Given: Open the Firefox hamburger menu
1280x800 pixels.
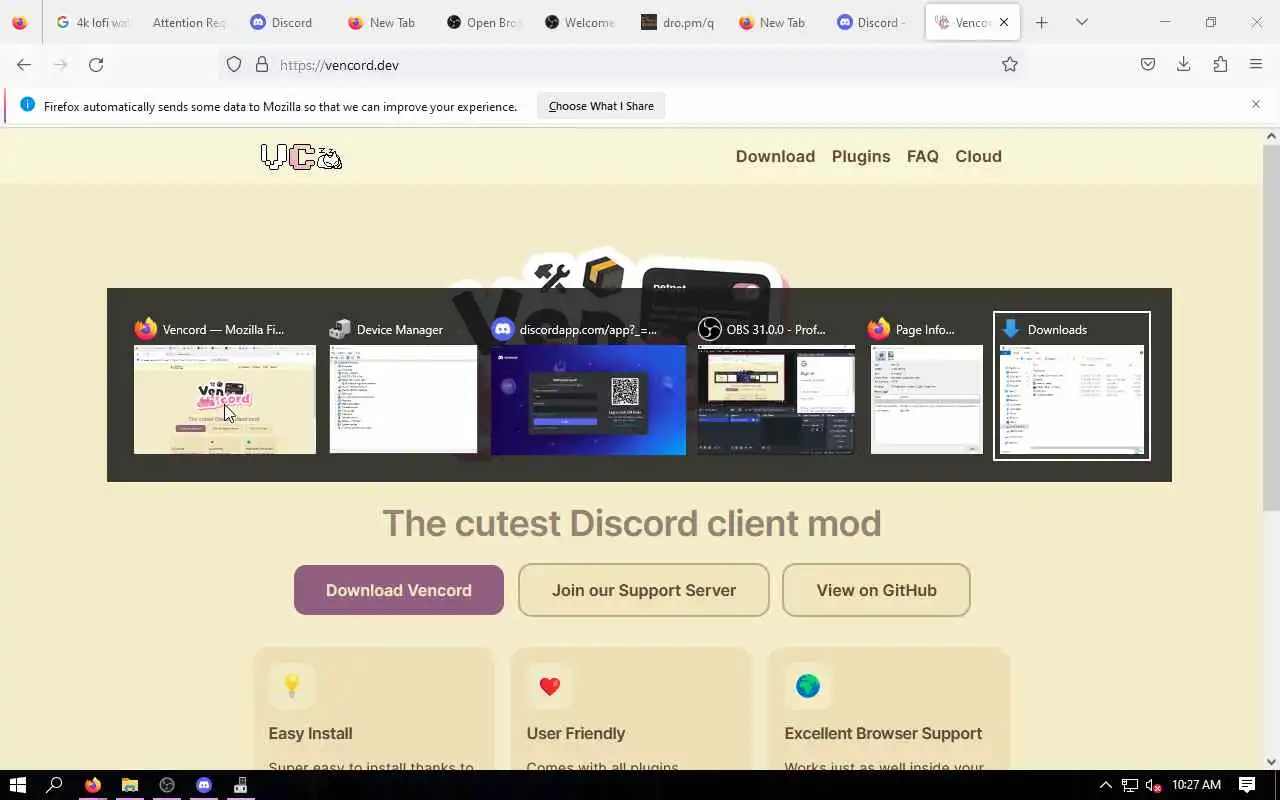Looking at the screenshot, I should [x=1256, y=65].
